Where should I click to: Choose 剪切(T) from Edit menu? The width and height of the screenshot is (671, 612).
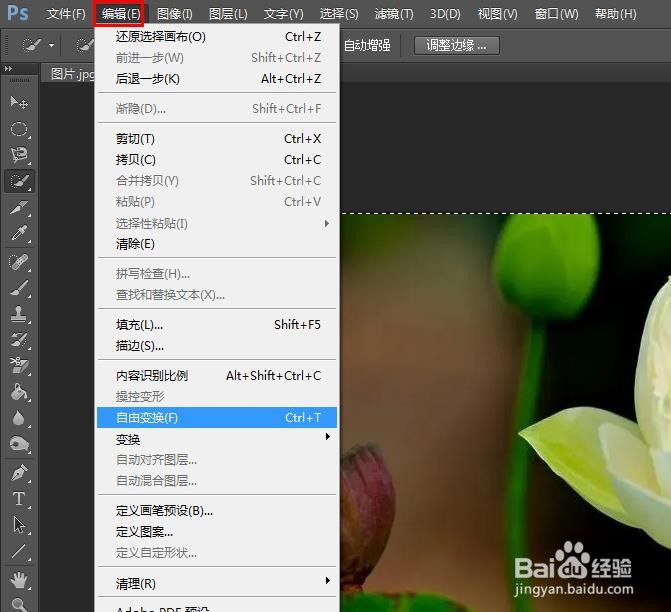(217, 139)
